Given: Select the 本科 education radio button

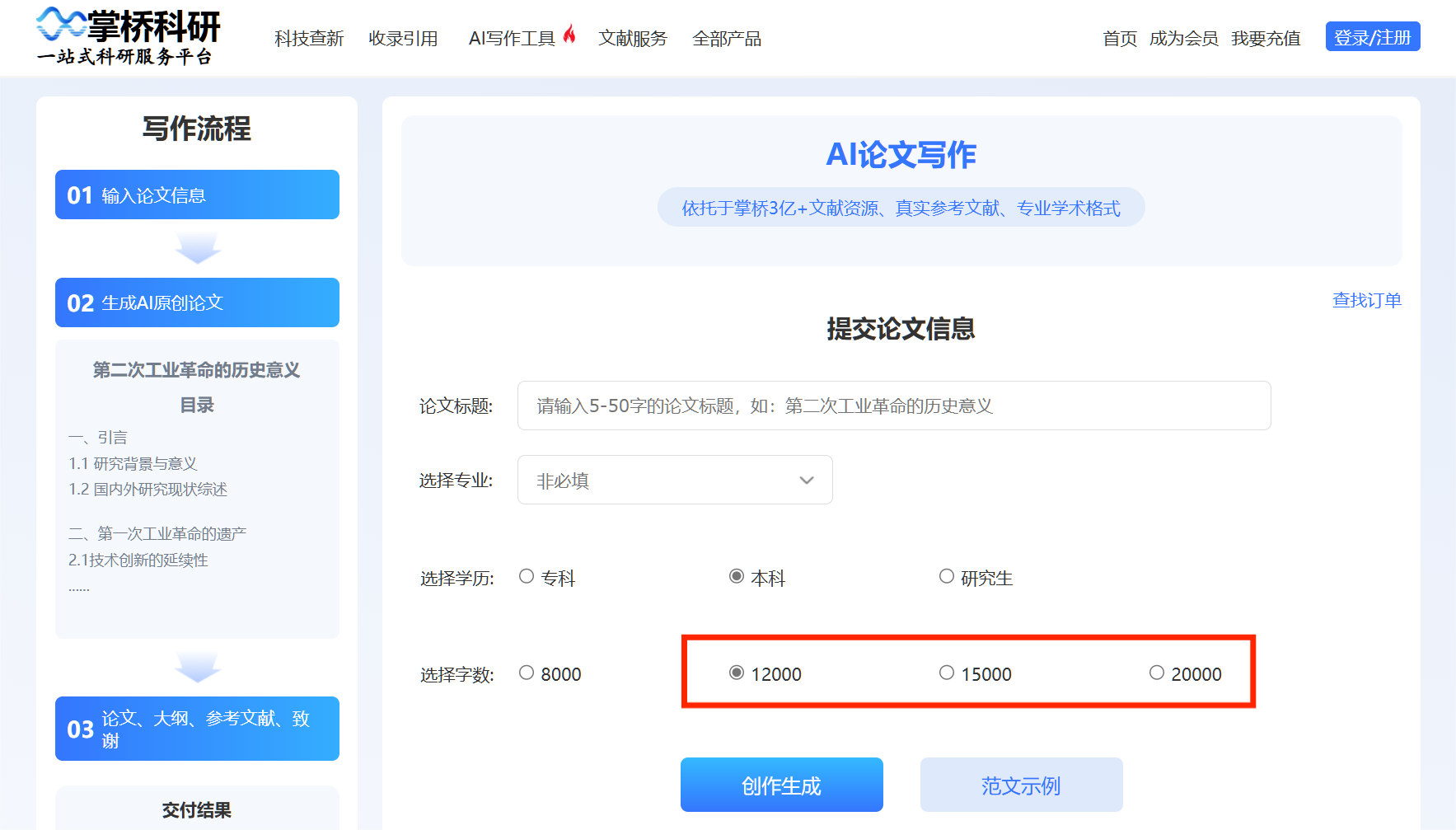Looking at the screenshot, I should 737,577.
